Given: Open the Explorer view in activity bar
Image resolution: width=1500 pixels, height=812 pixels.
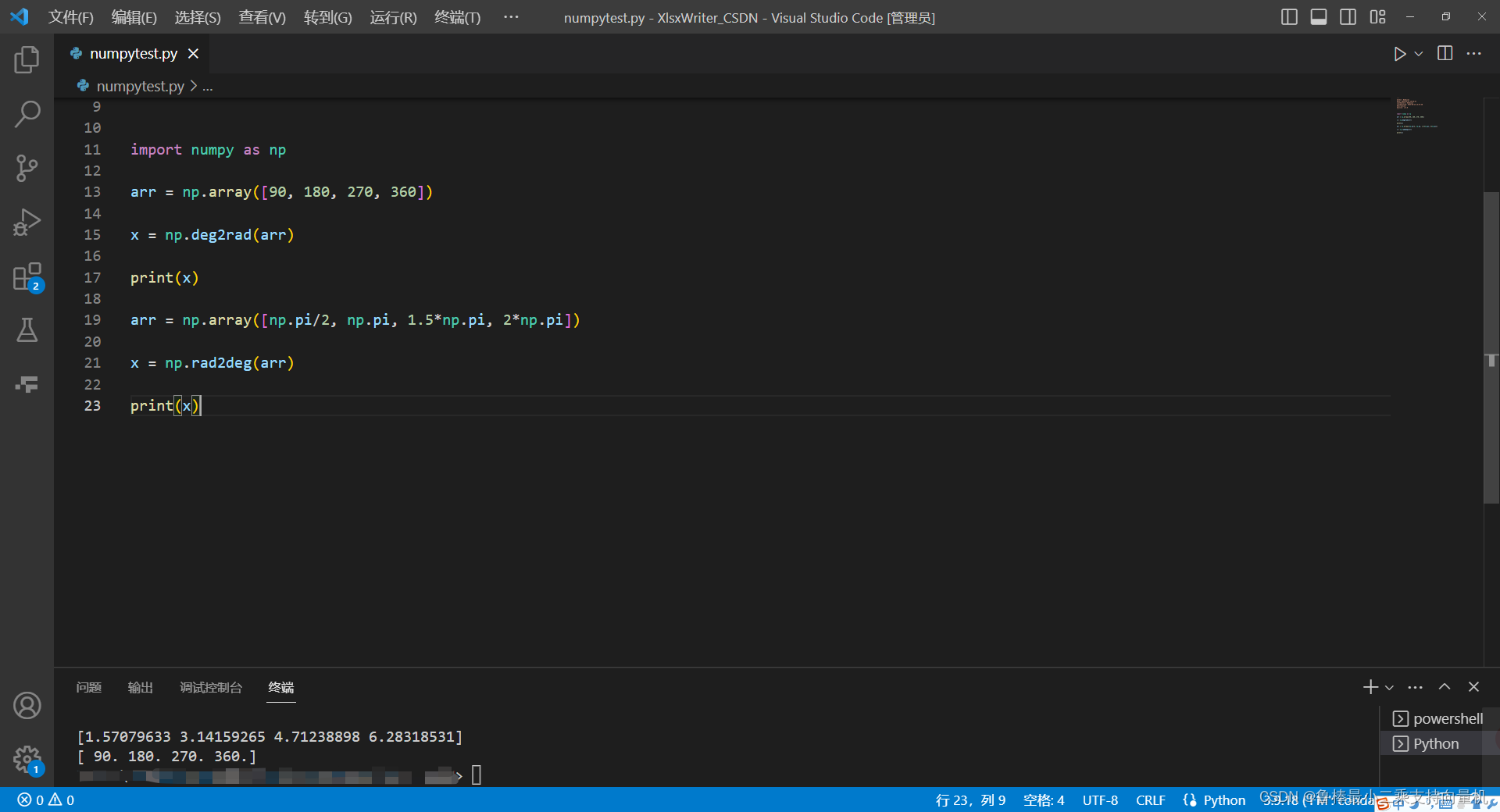Looking at the screenshot, I should tap(27, 59).
